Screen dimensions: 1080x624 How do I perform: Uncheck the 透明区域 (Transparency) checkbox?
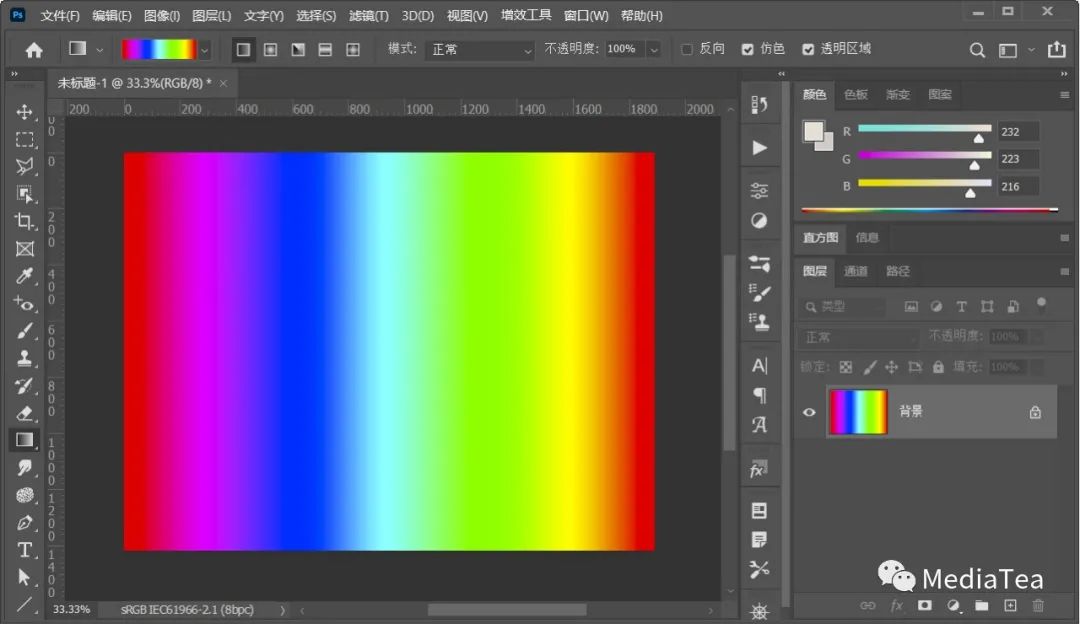click(808, 49)
